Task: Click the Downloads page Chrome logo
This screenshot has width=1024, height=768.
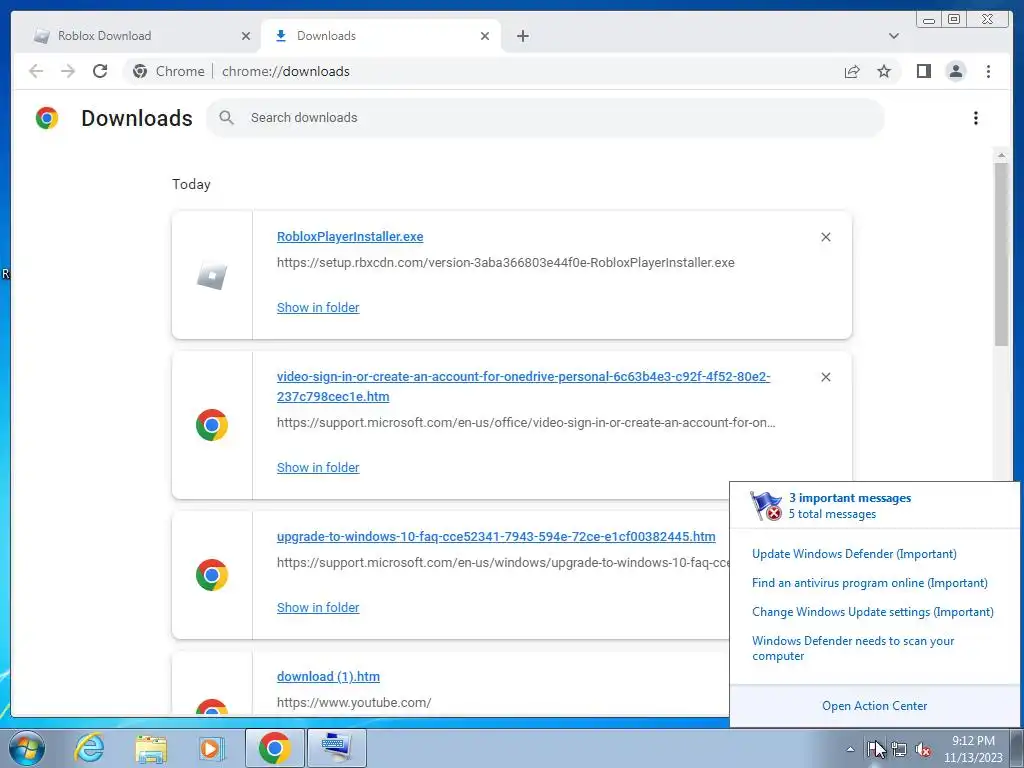Action: tap(47, 118)
